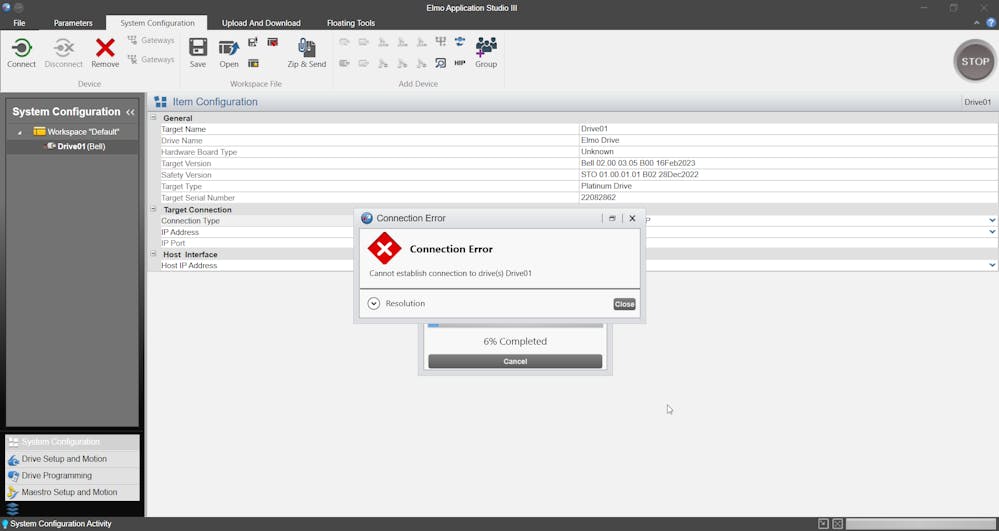
Task: Select Drive01 (Bell) in the tree
Action: point(80,146)
